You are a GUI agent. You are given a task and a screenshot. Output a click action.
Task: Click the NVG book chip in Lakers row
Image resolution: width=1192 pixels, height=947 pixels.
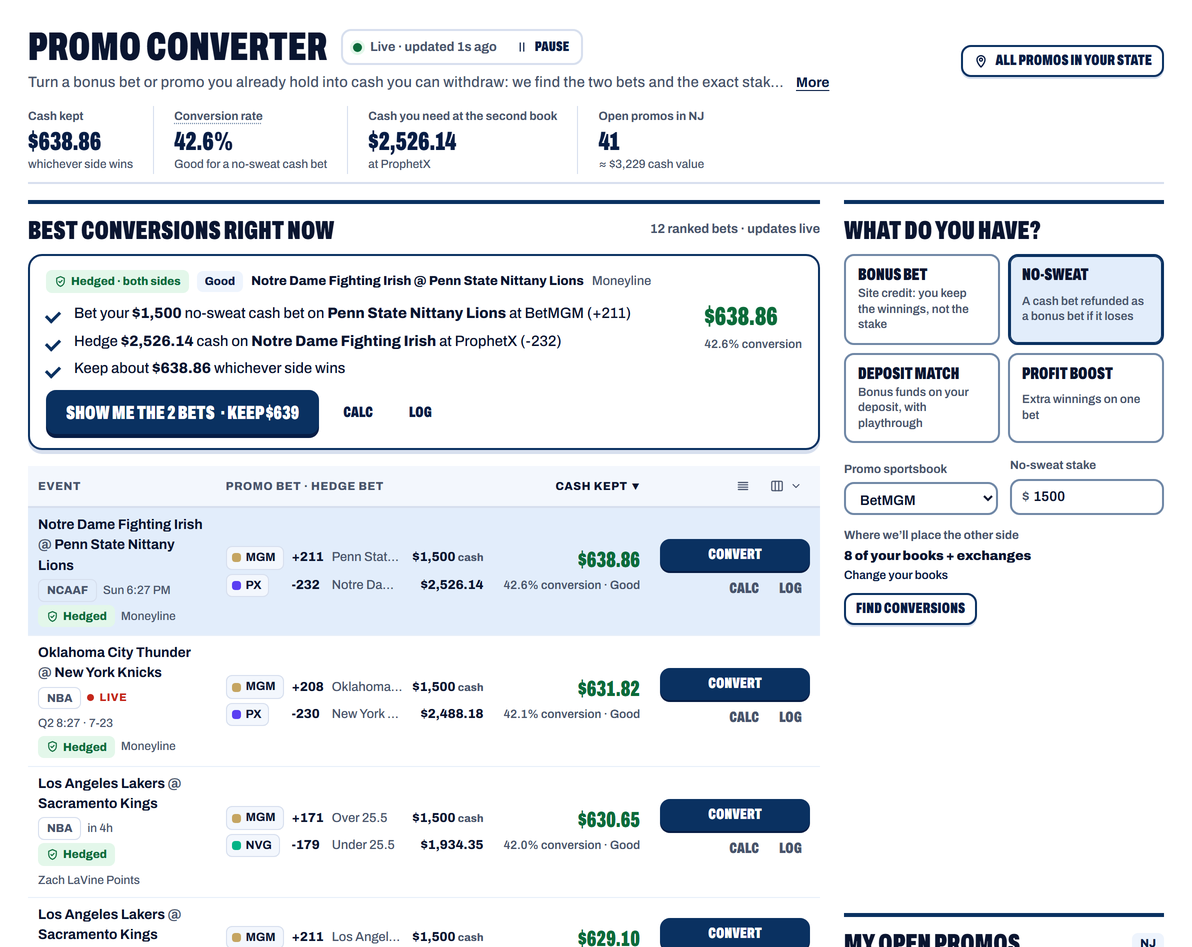(252, 845)
